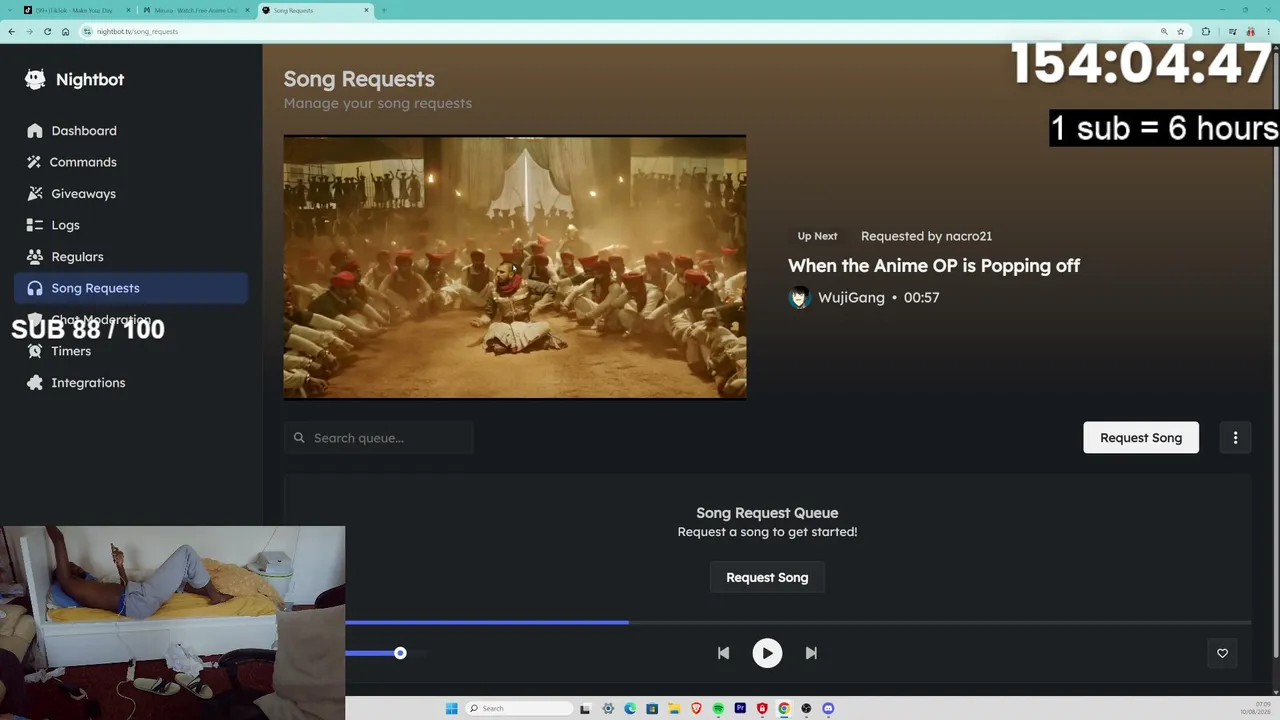The width and height of the screenshot is (1280, 720).
Task: Open a new browser tab
Action: point(384,10)
